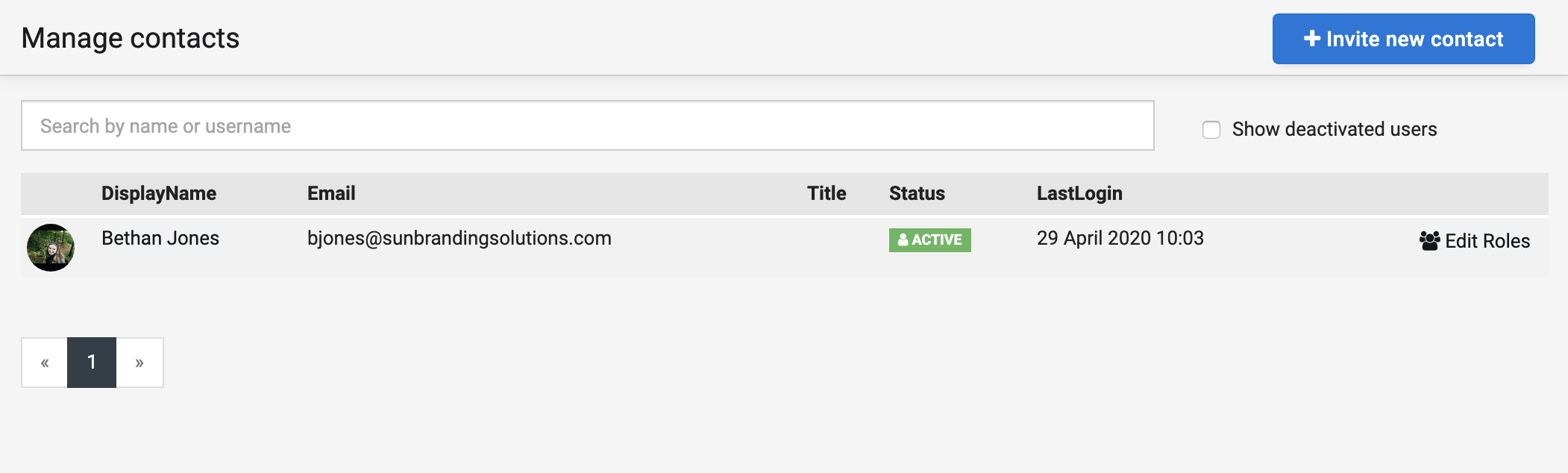This screenshot has height=473, width=1568.
Task: Sort by Status column header
Action: click(x=917, y=193)
